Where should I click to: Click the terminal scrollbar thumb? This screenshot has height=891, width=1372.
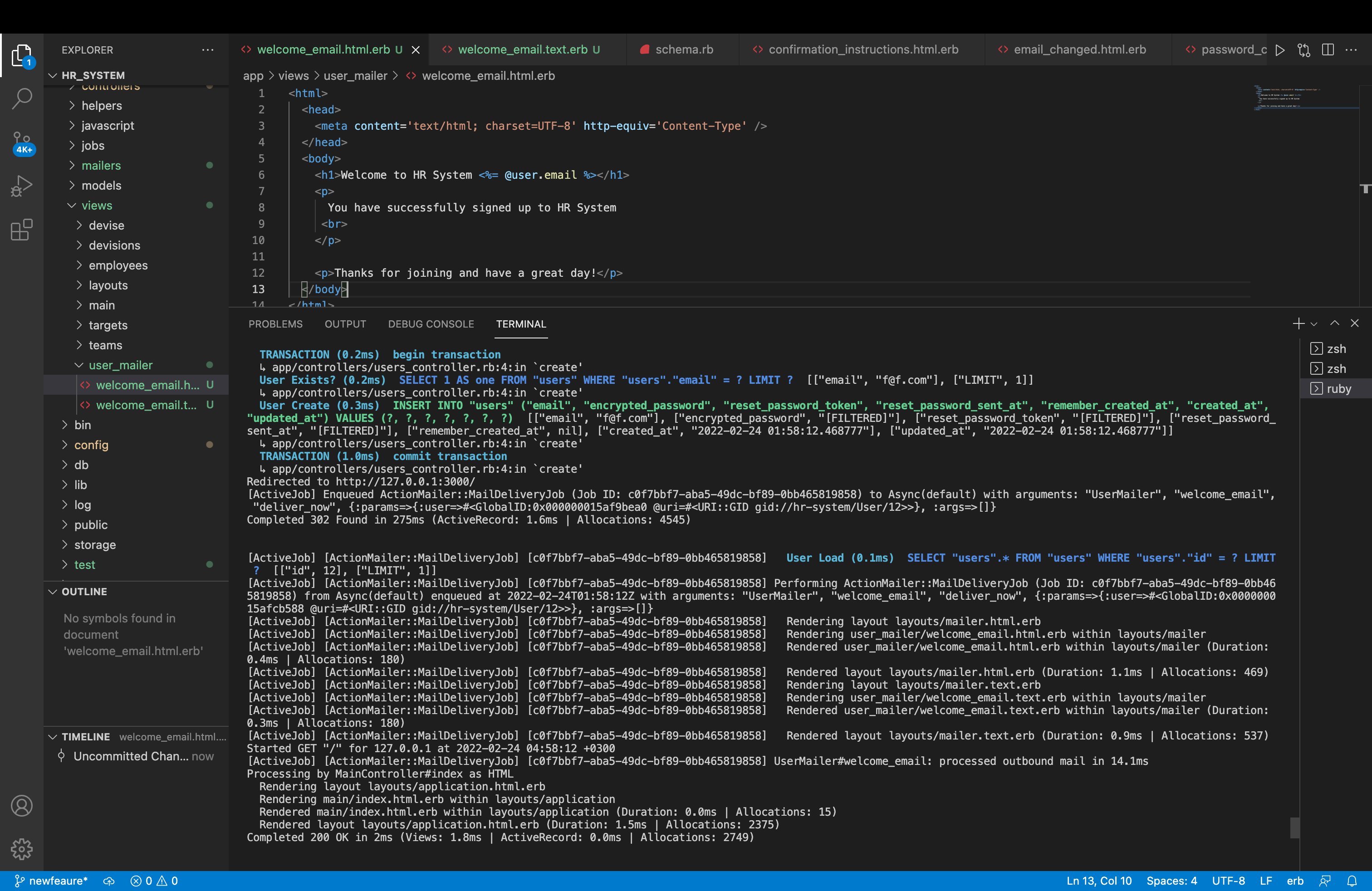(1295, 827)
